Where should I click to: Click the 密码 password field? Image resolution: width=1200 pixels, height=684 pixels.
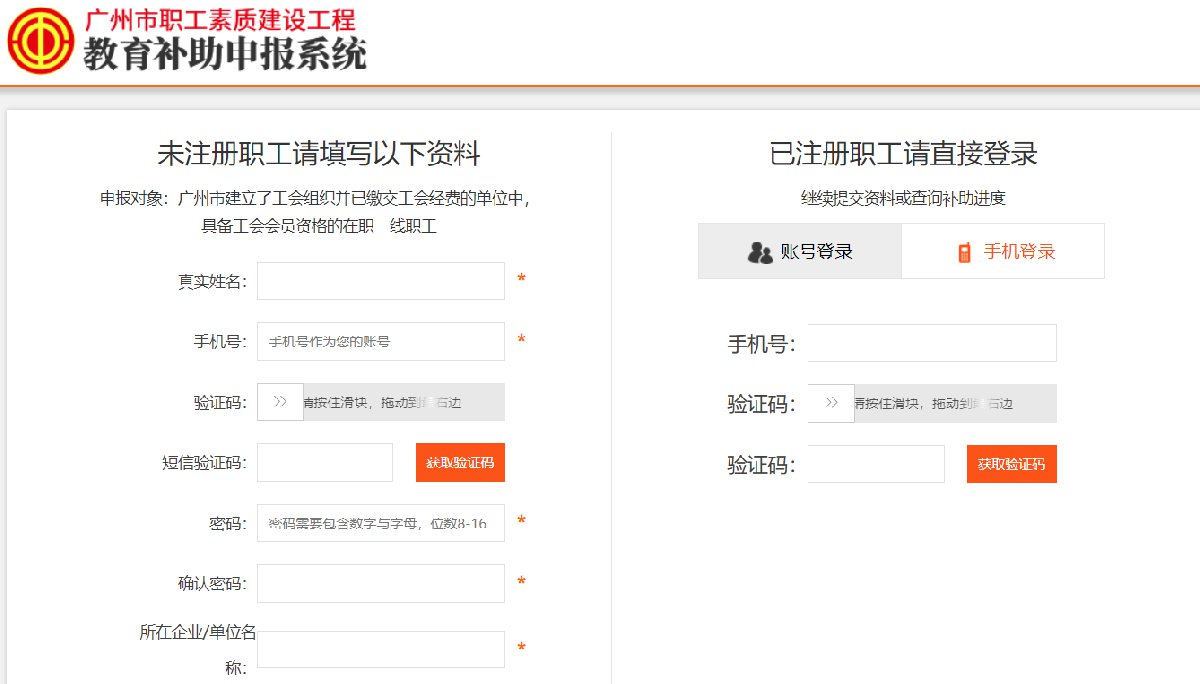[380, 523]
